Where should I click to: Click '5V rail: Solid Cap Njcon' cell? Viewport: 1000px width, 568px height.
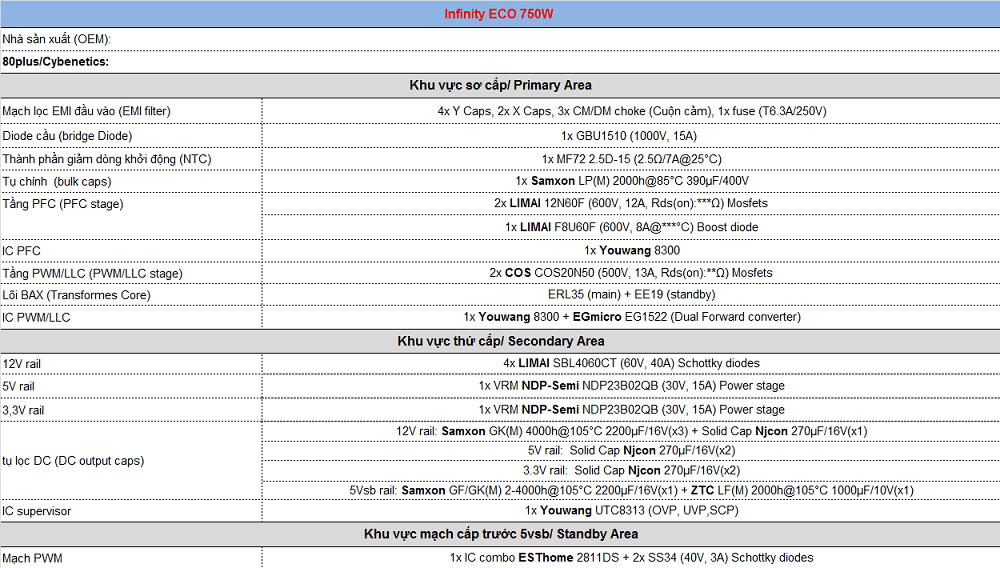coord(631,451)
